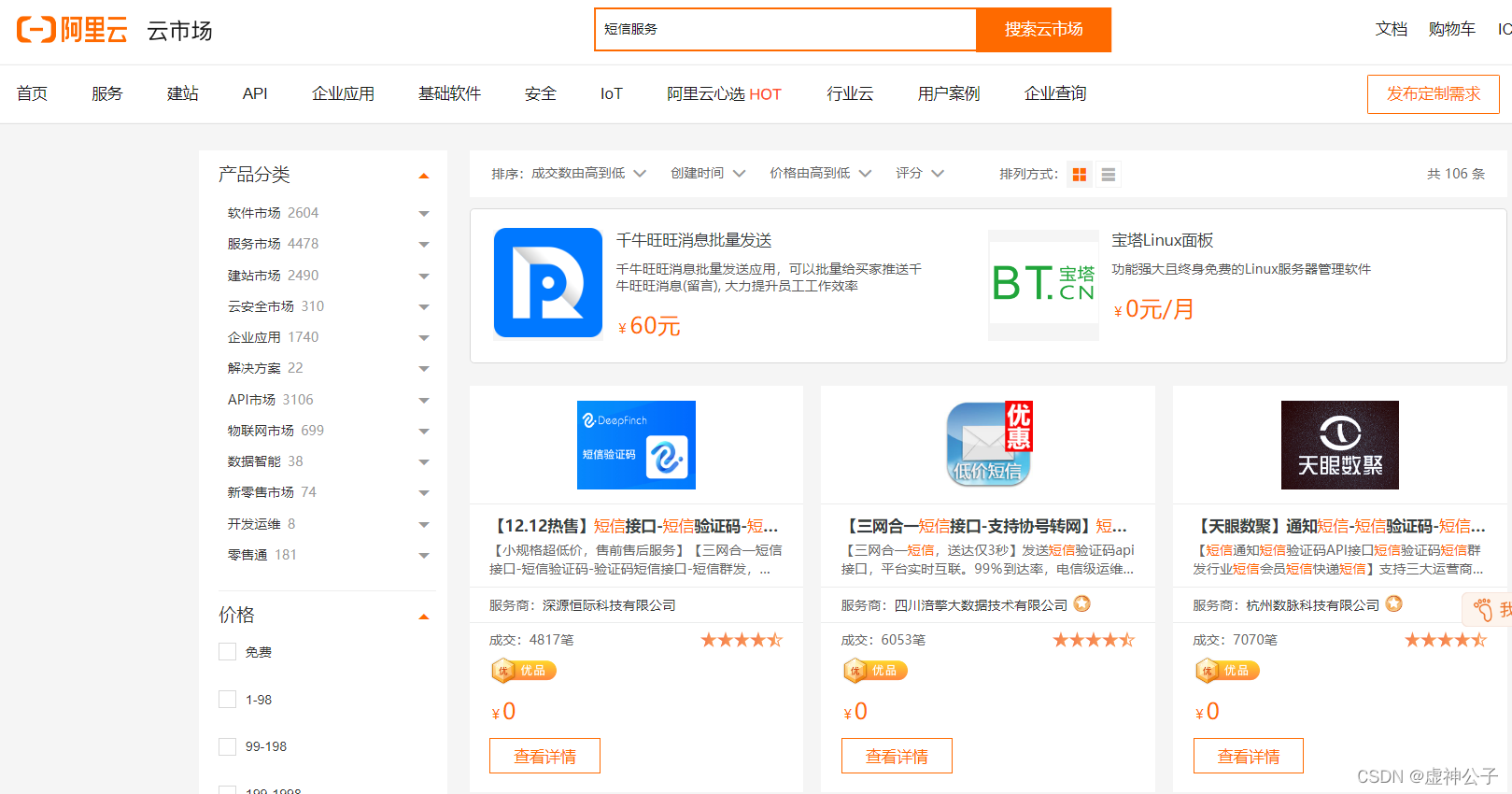Image resolution: width=1512 pixels, height=794 pixels.
Task: Expand API市场 category arrow
Action: pyautogui.click(x=424, y=401)
